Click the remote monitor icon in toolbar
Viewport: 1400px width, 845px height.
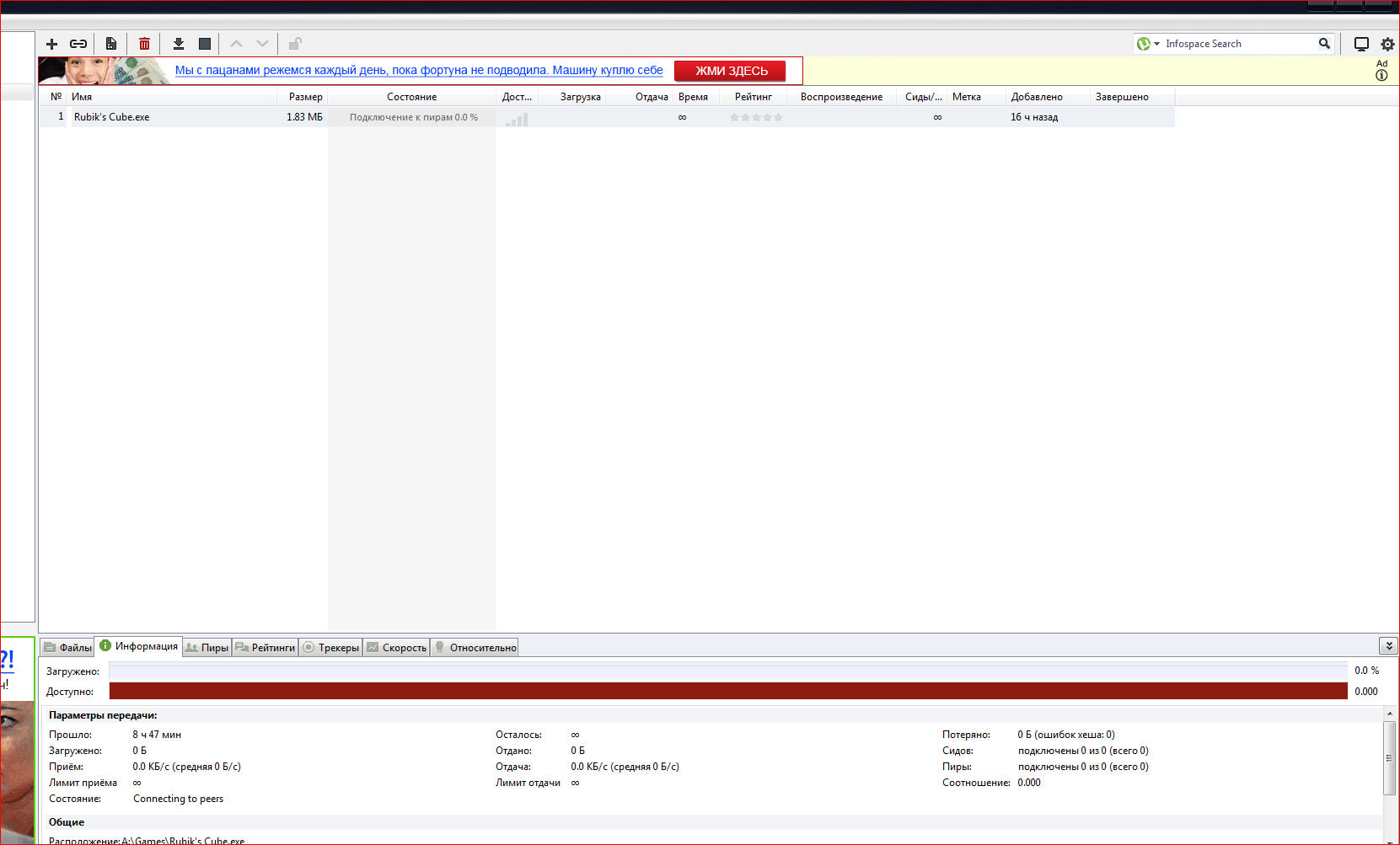pos(1360,44)
